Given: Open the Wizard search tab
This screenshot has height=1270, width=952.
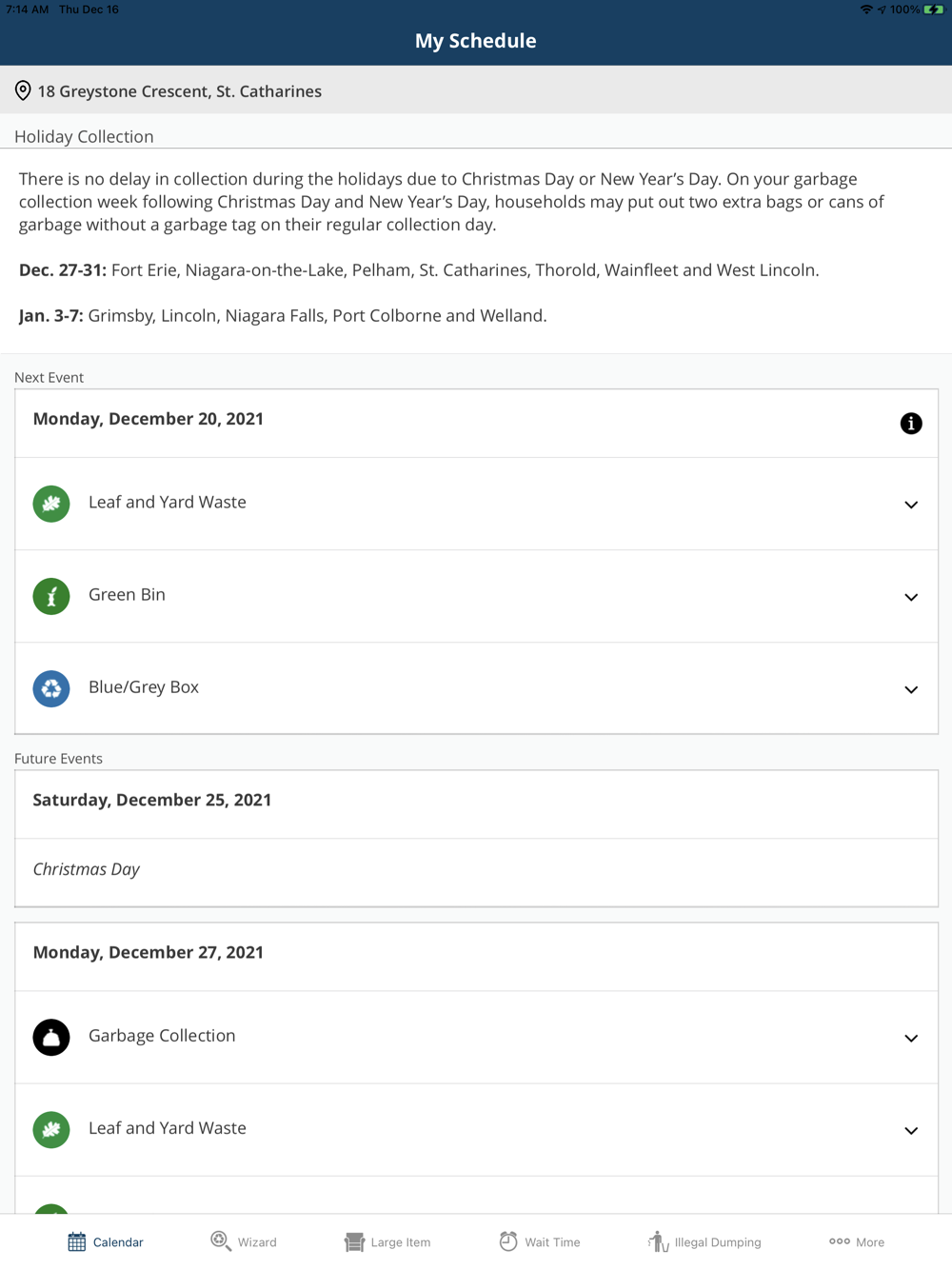Looking at the screenshot, I should [244, 1241].
